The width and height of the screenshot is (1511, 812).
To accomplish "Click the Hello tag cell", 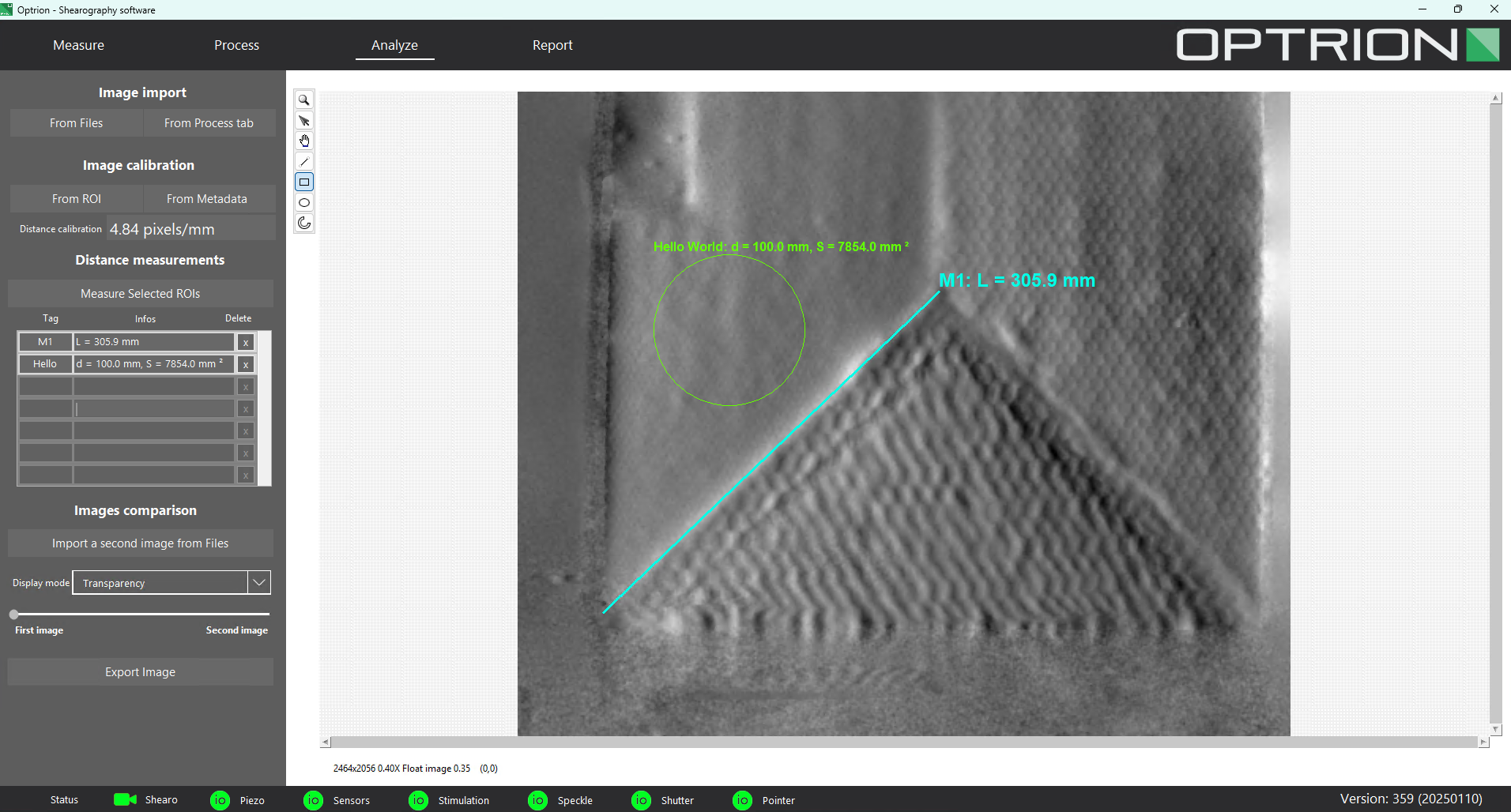I will [x=45, y=364].
